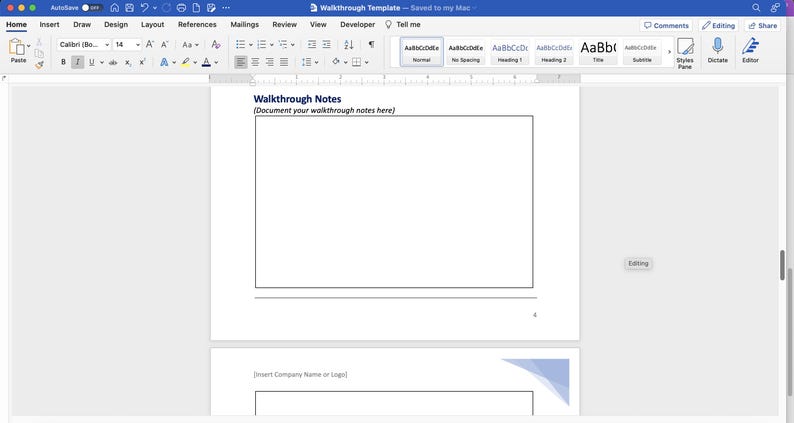Expand the undo history dropdown
The image size is (794, 423).
coord(154,8)
